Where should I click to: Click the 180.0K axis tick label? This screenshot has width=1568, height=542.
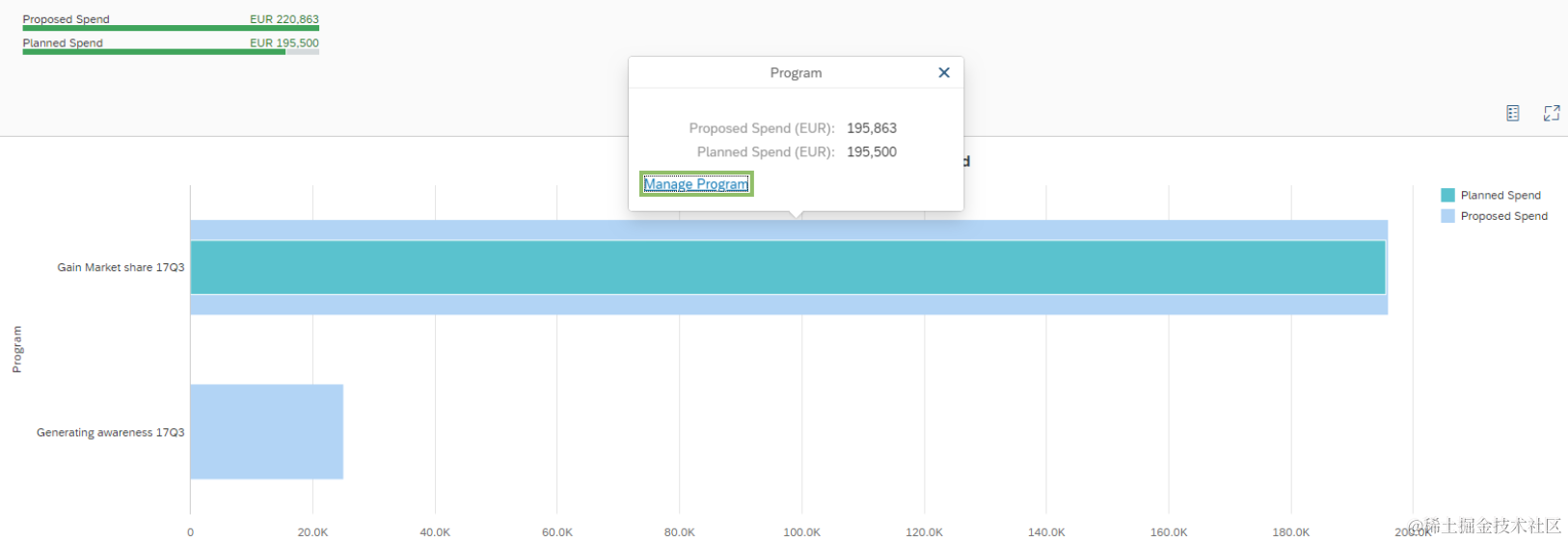(1290, 532)
